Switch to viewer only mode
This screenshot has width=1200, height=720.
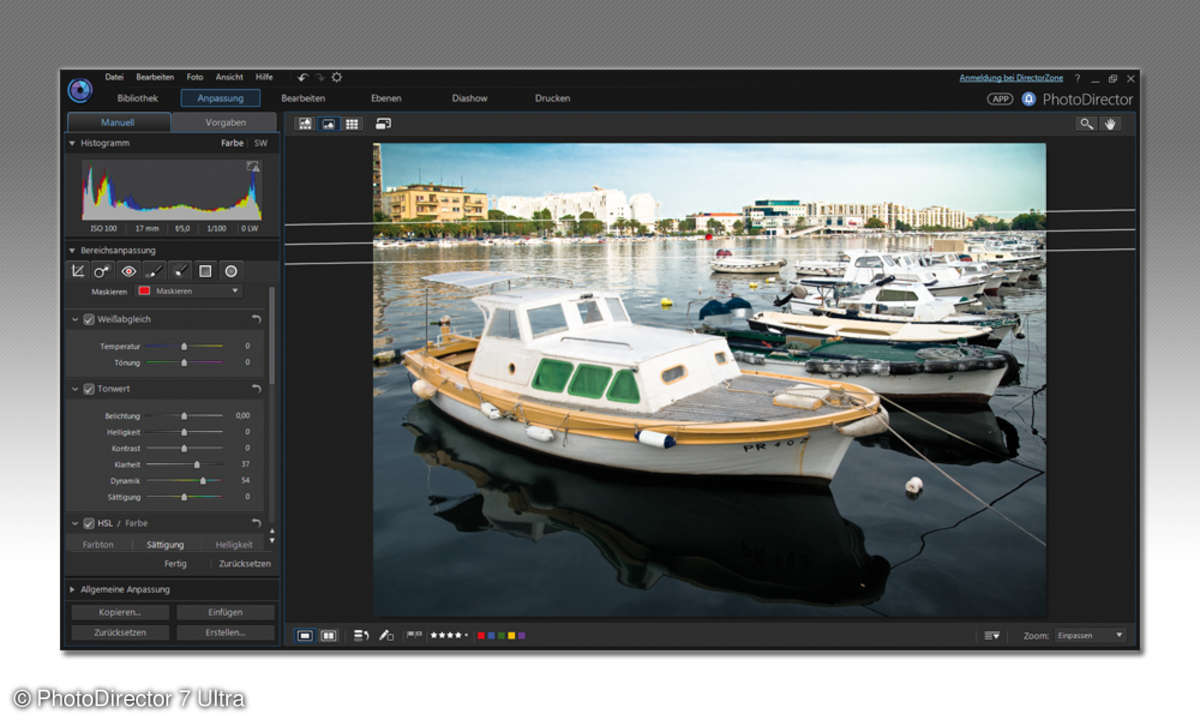pos(329,124)
